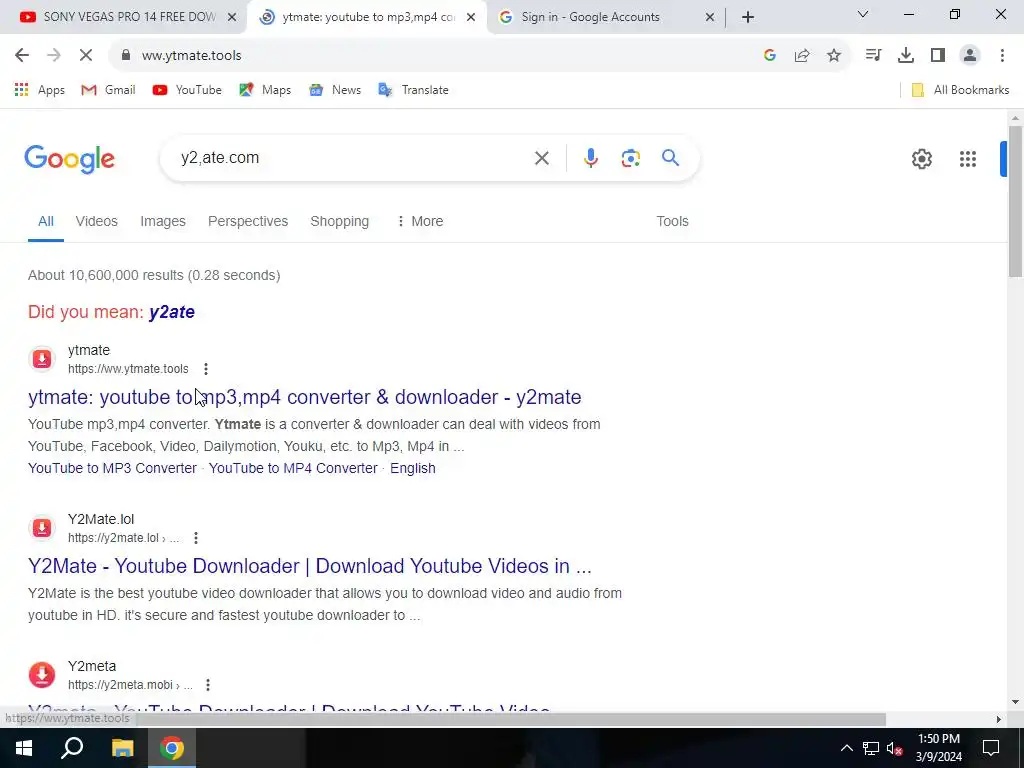Image resolution: width=1024 pixels, height=768 pixels.
Task: Open the media control icon
Action: 873,56
